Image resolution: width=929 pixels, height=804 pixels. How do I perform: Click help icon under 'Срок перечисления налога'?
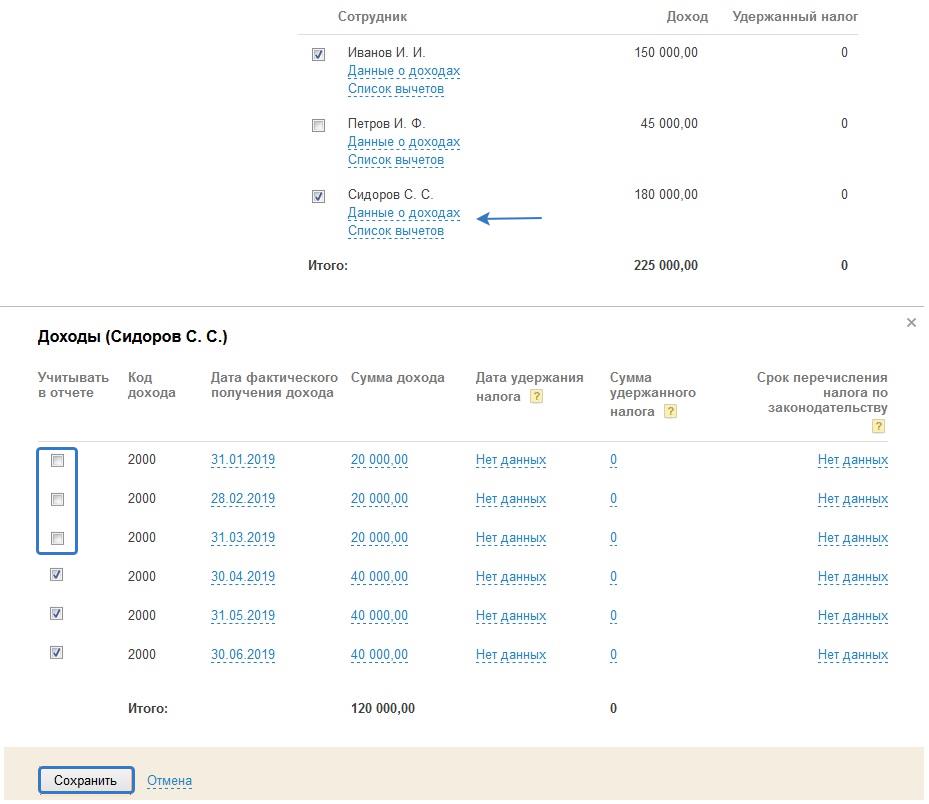click(878, 426)
